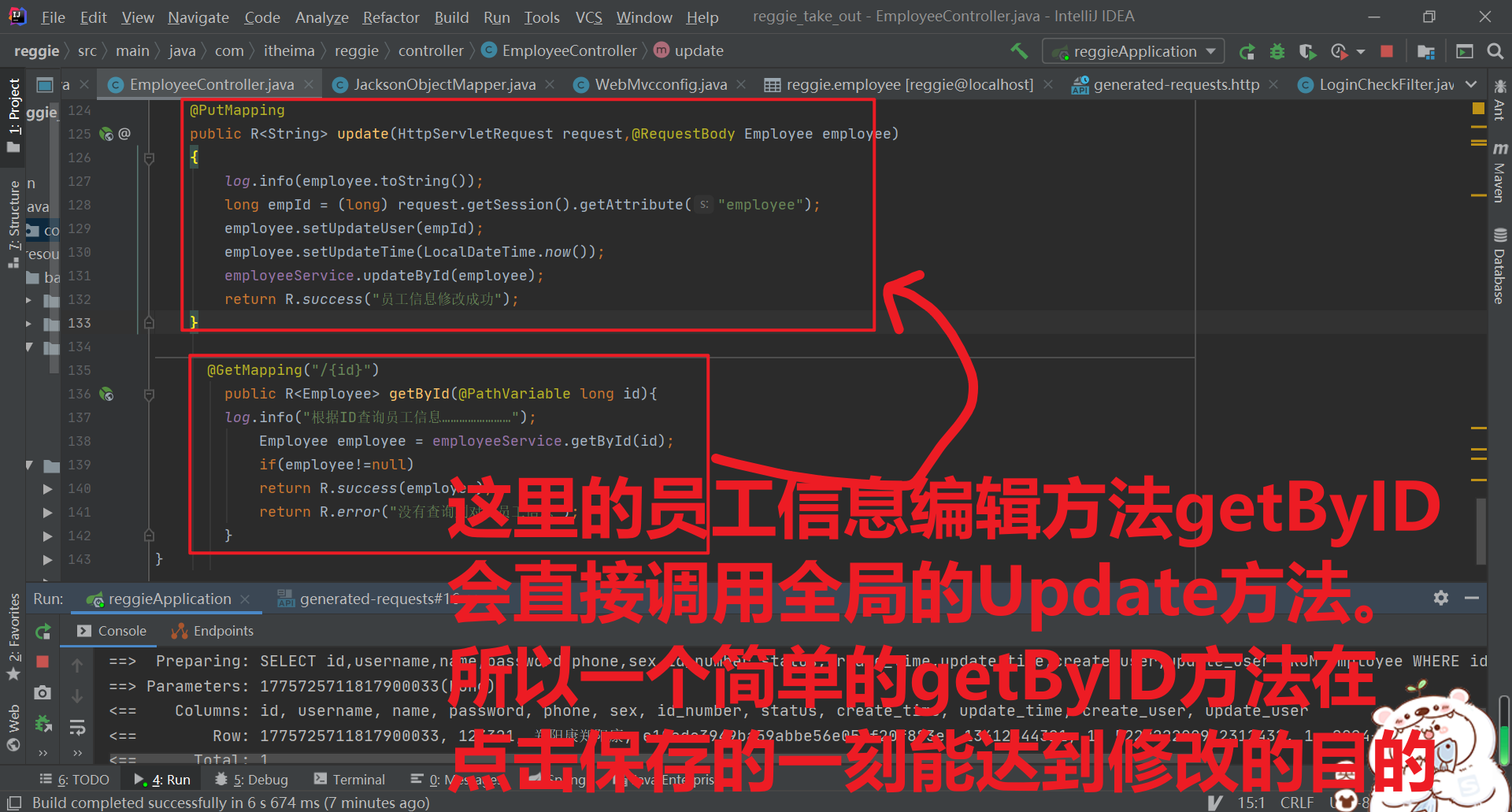Viewport: 1512px width, 812px height.
Task: Open Project Structure icon in toolbar
Action: [1425, 51]
